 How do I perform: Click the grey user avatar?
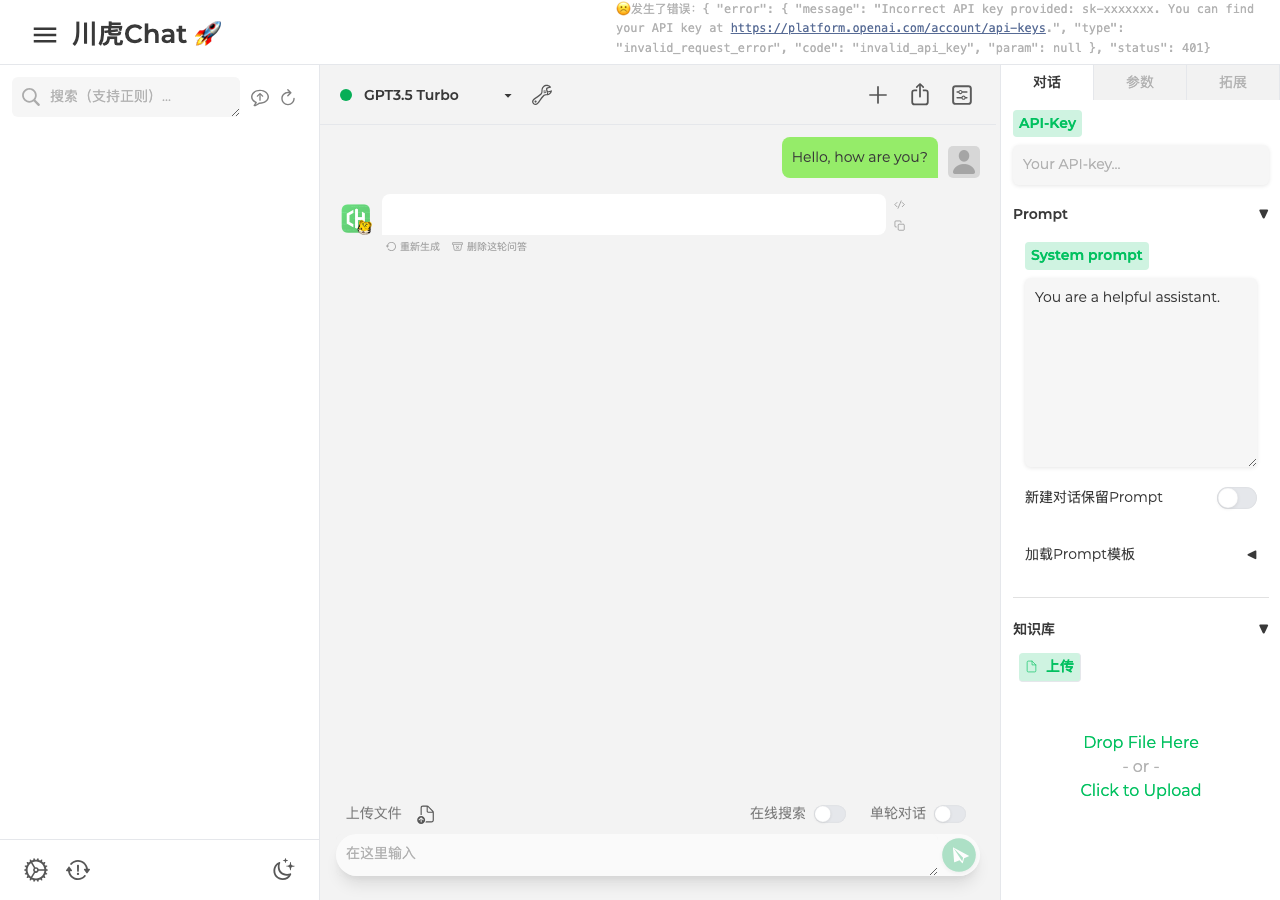[x=964, y=162]
